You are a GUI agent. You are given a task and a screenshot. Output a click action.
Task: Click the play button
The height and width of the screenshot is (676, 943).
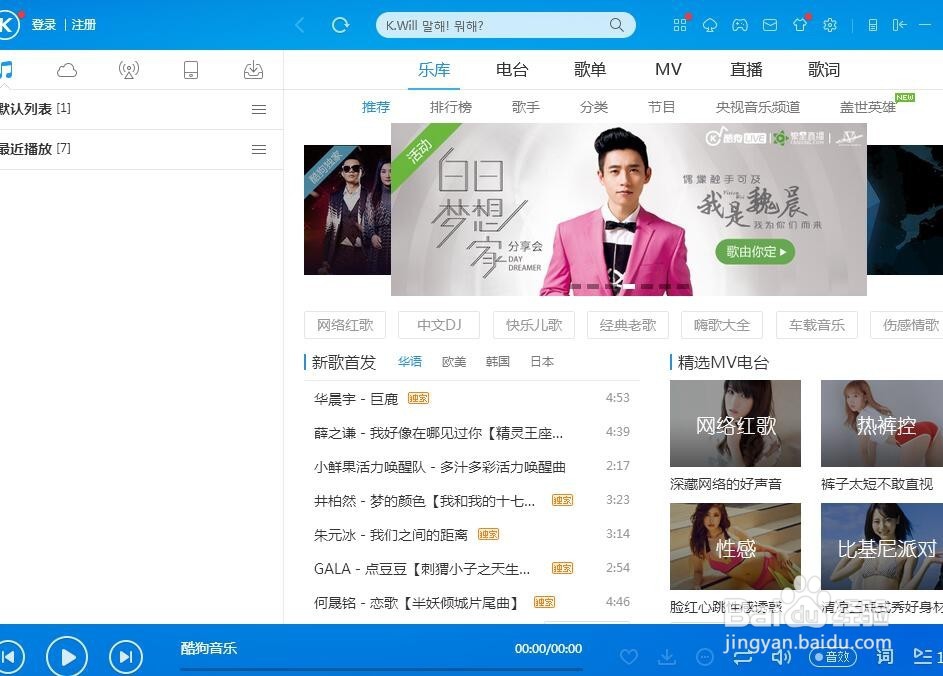pos(67,657)
